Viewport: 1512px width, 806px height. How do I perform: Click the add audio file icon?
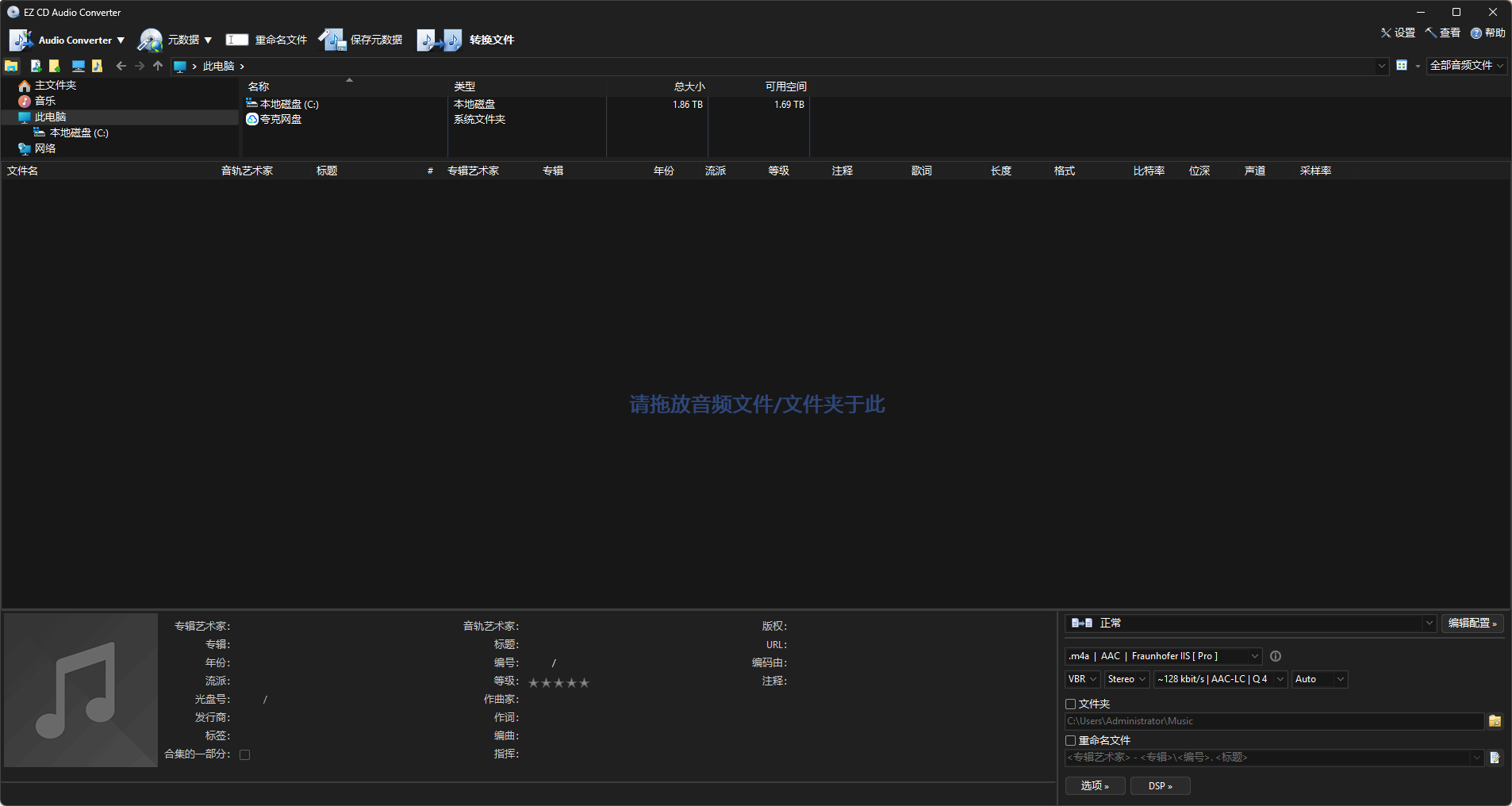pos(36,66)
